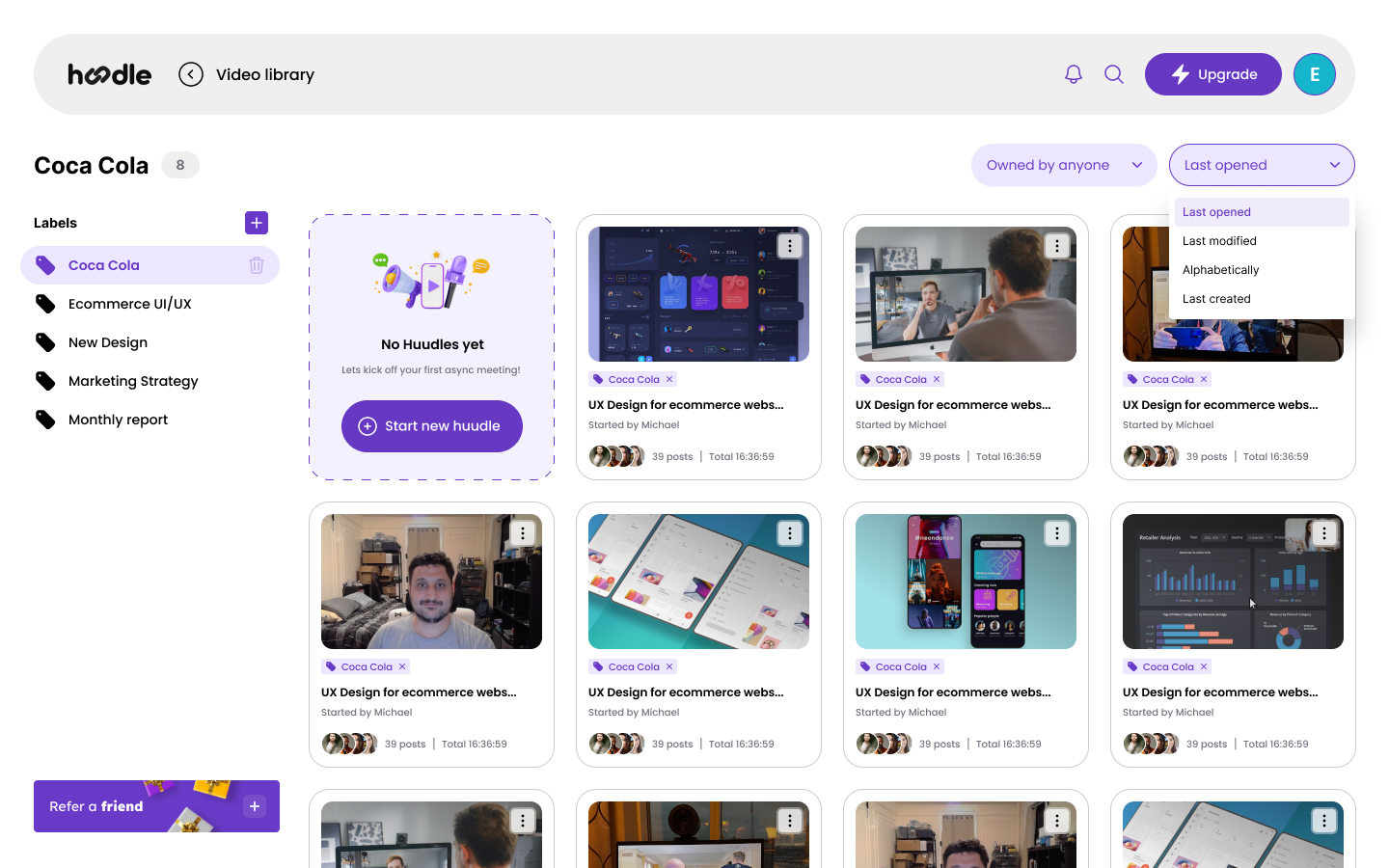Click the Coca Cola tag chip on tilted tablets card
The image size is (1389, 868).
(633, 666)
